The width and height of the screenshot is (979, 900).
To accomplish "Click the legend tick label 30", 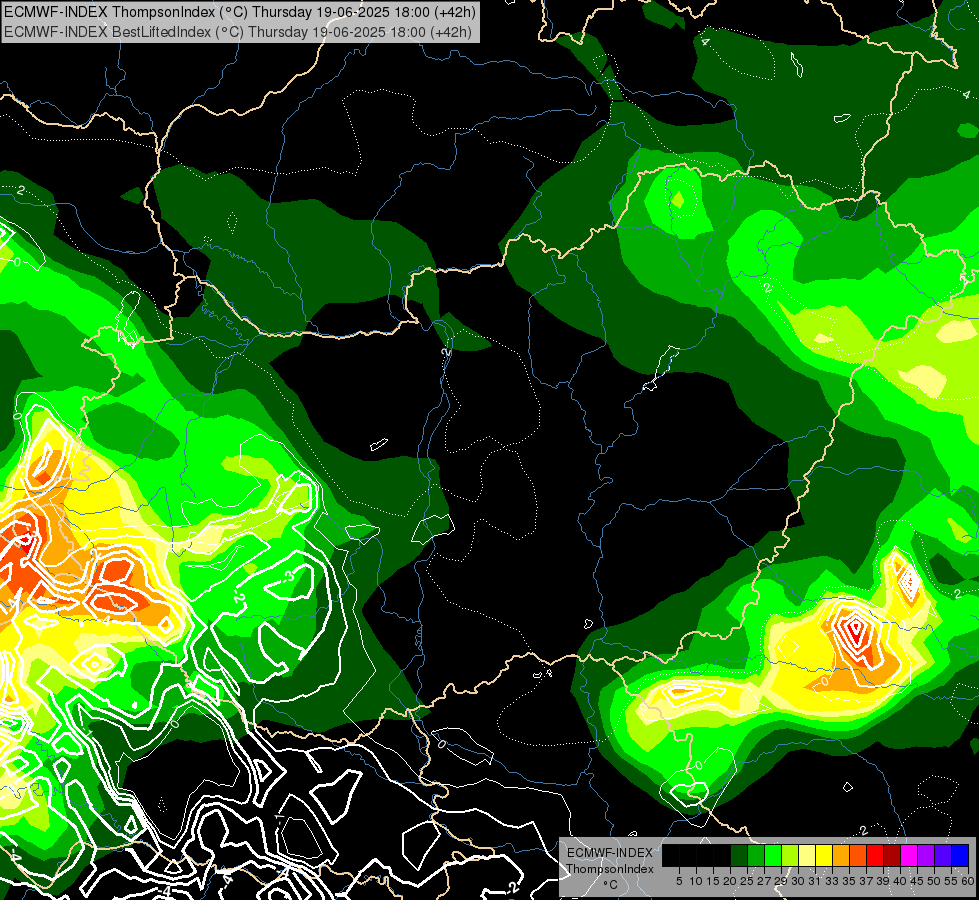I will coord(798,881).
